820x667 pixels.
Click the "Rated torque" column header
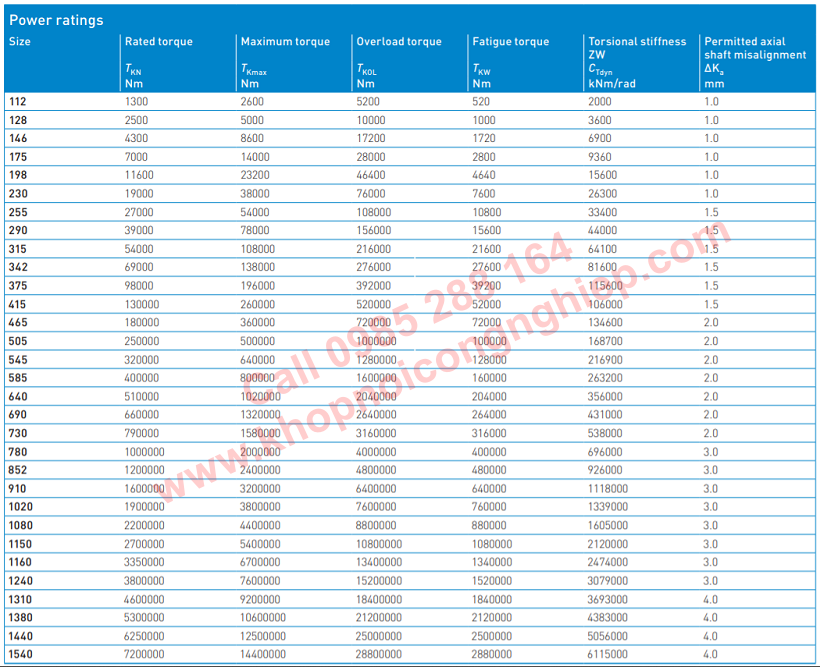coord(158,42)
